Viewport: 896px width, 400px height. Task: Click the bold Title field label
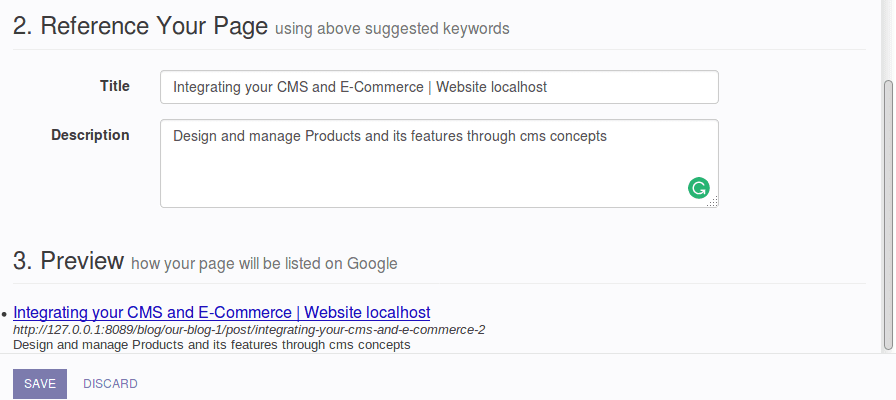click(115, 86)
